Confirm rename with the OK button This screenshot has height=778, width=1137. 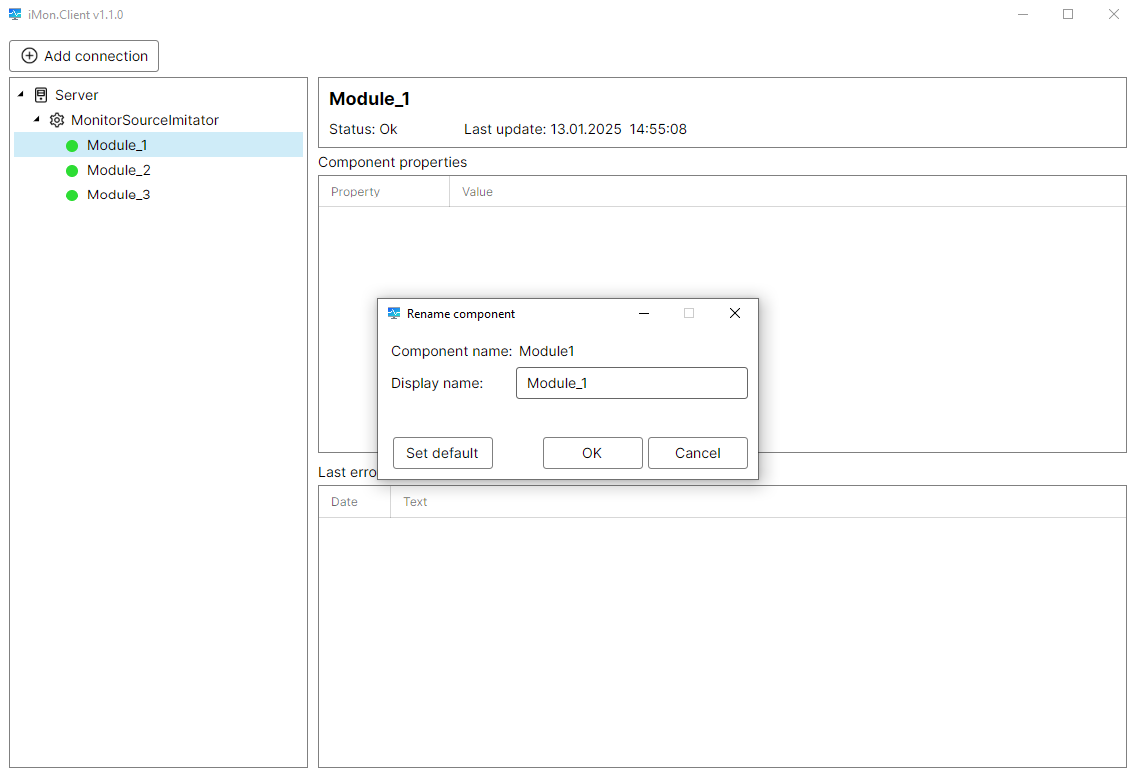592,453
